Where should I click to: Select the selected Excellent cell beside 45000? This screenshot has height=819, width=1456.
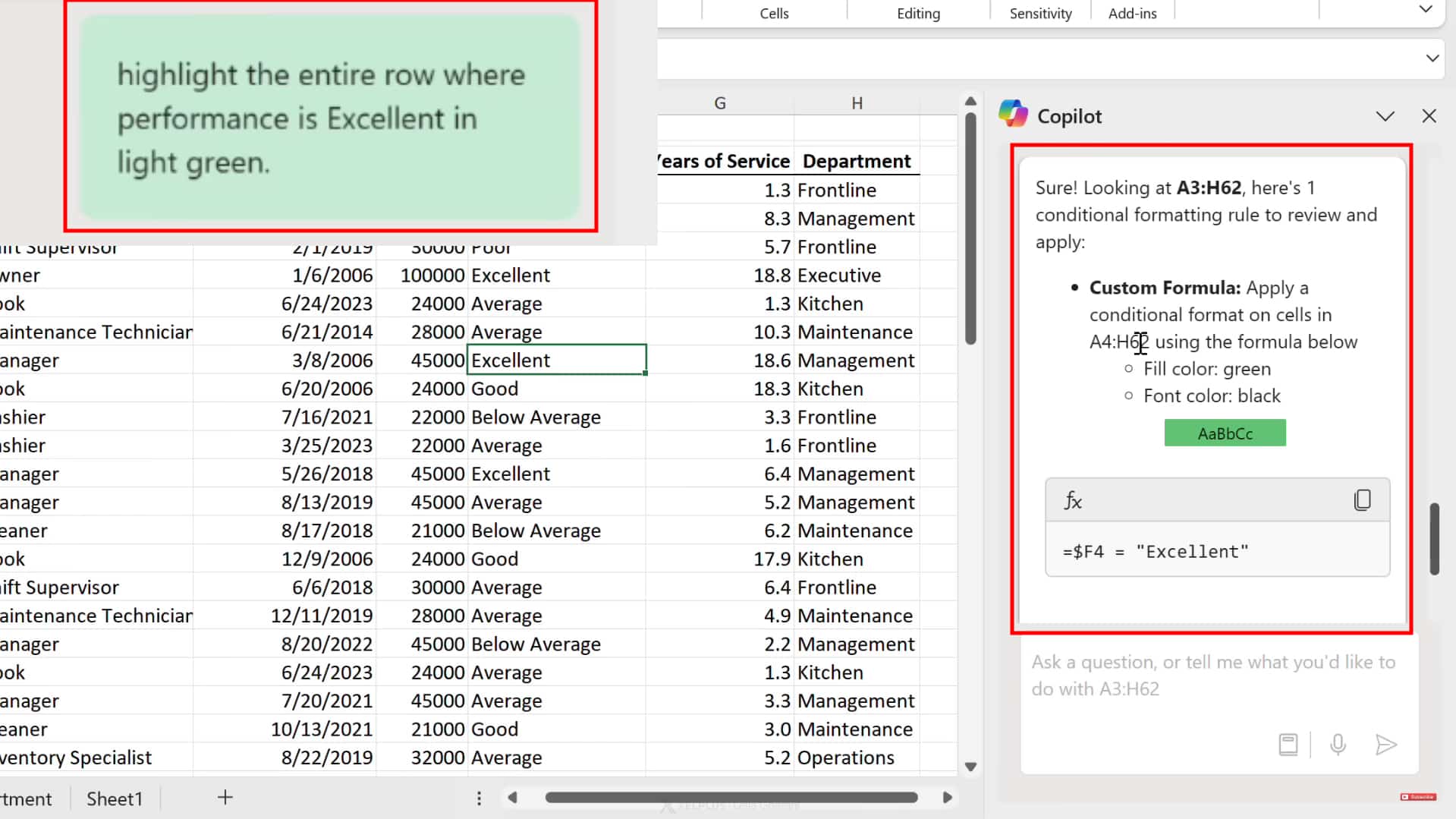click(557, 361)
